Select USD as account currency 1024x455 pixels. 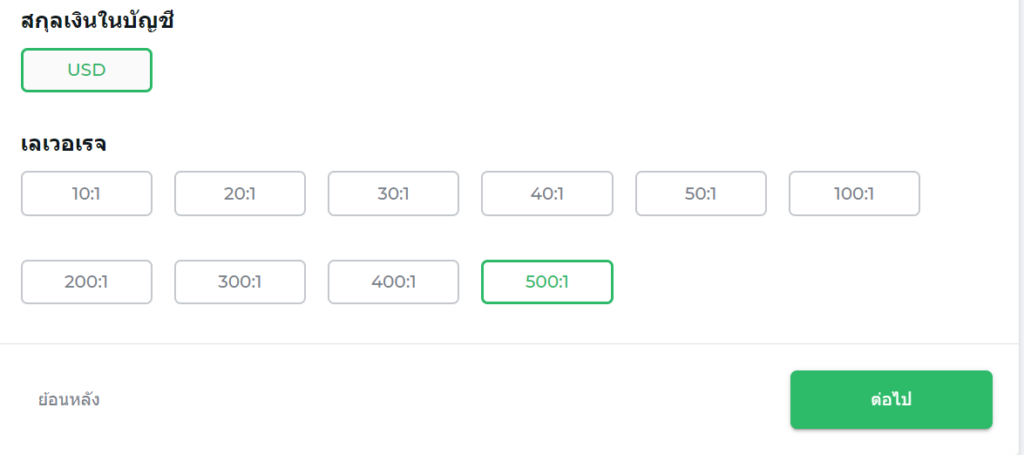coord(86,70)
